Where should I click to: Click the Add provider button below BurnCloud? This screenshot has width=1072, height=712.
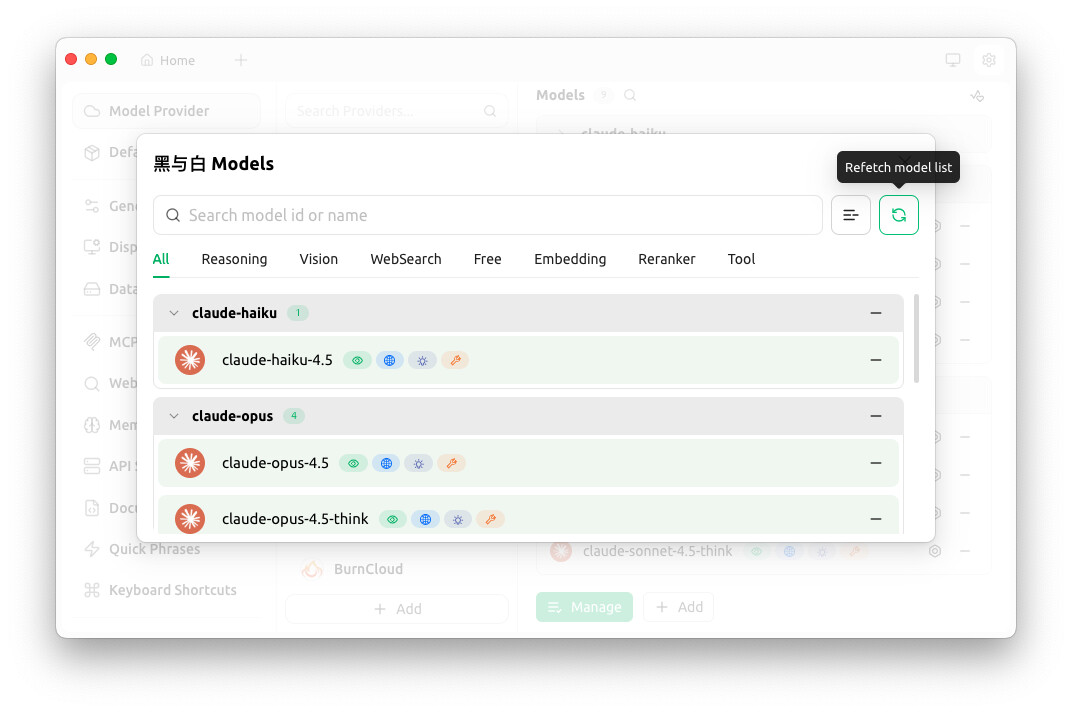pyautogui.click(x=397, y=609)
